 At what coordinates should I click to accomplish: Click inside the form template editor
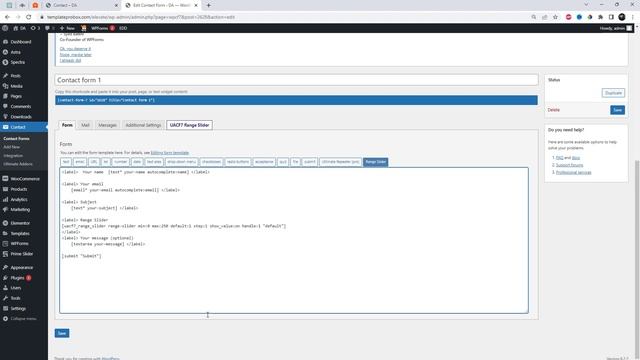click(x=294, y=240)
